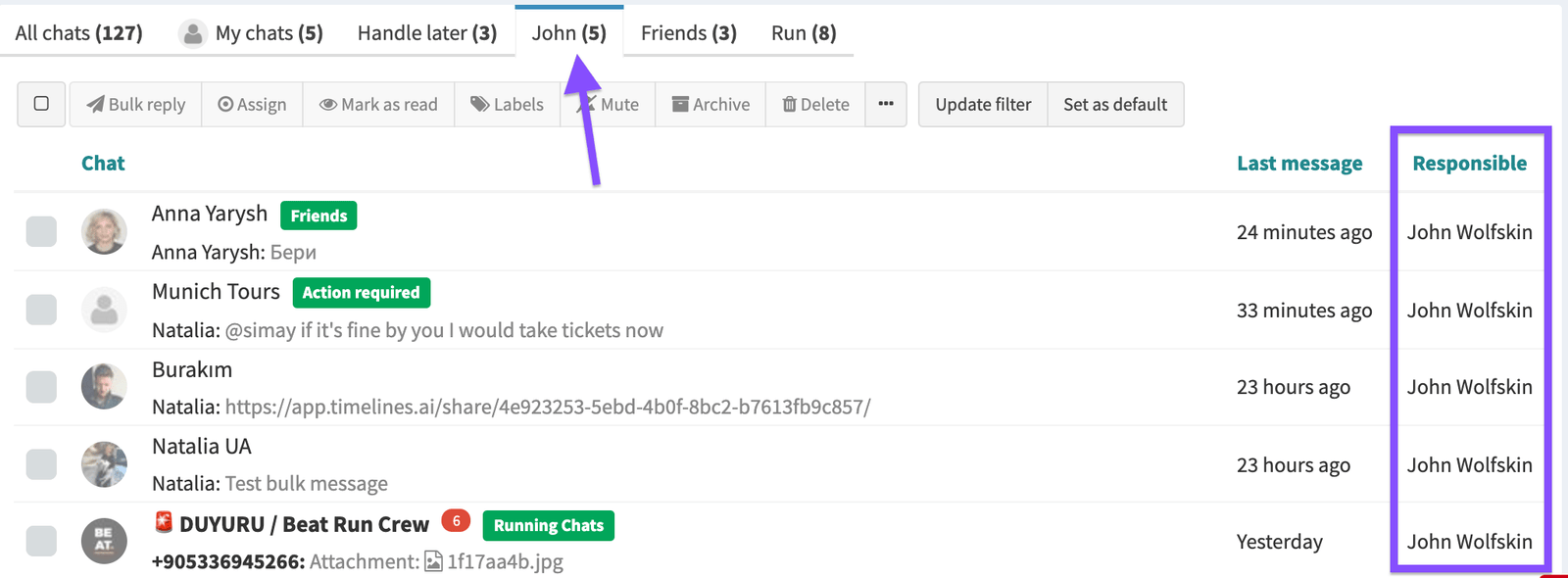
Task: Click the Labels tag icon
Action: (480, 105)
